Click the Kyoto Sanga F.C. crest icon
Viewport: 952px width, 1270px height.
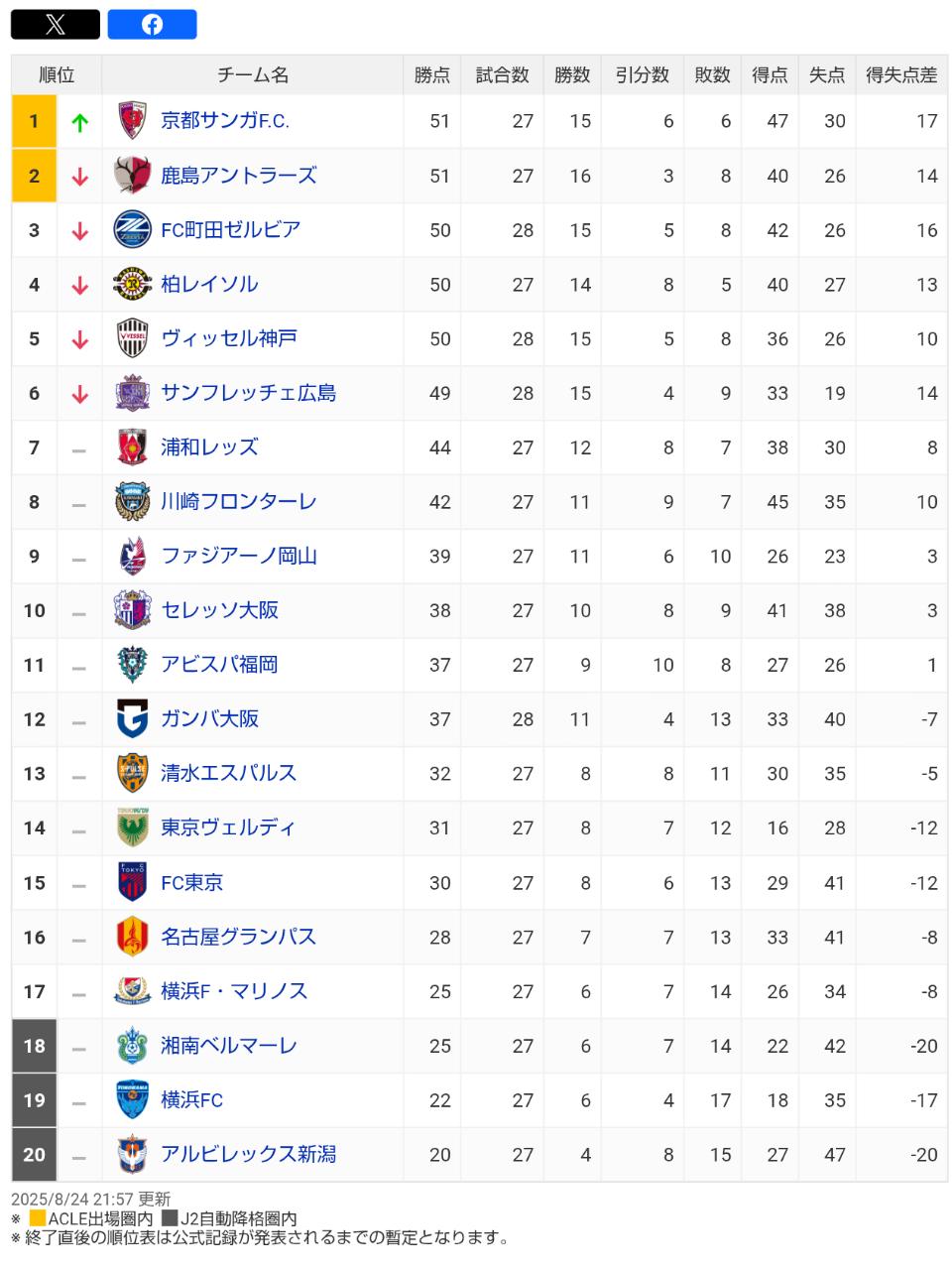pyautogui.click(x=132, y=121)
